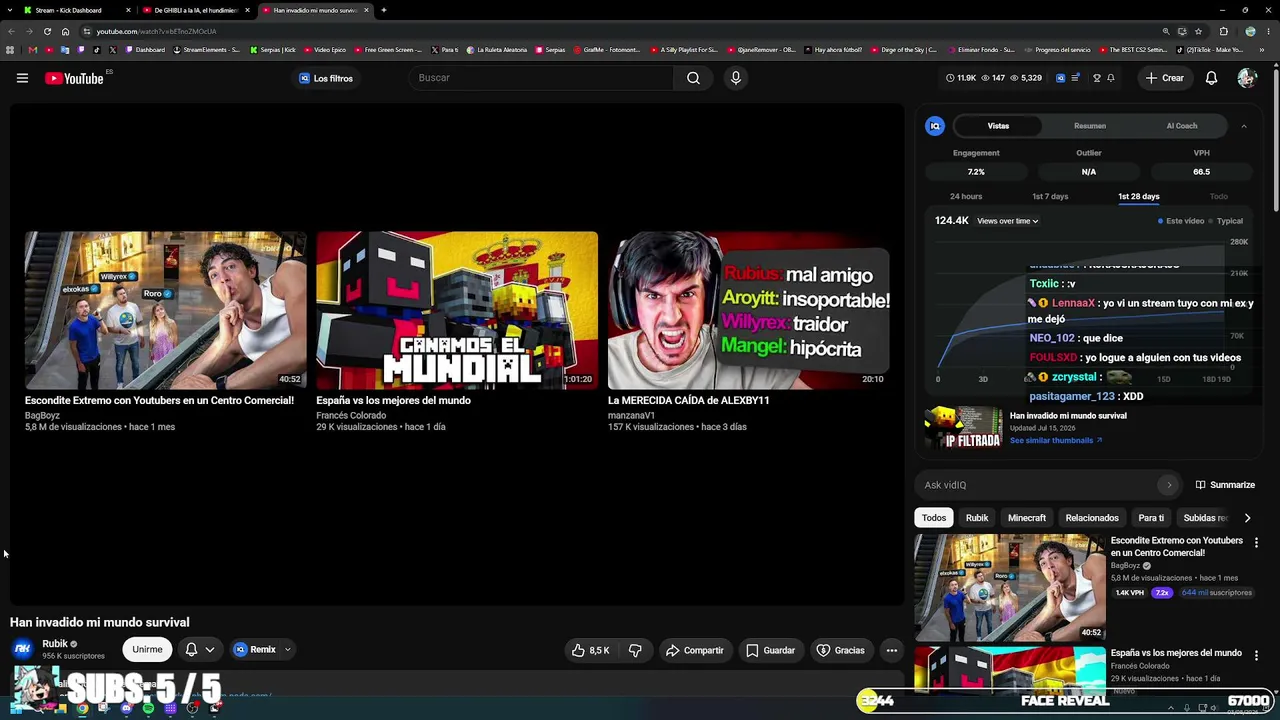Open more actions for the video
The width and height of the screenshot is (1280, 720).
click(x=892, y=650)
